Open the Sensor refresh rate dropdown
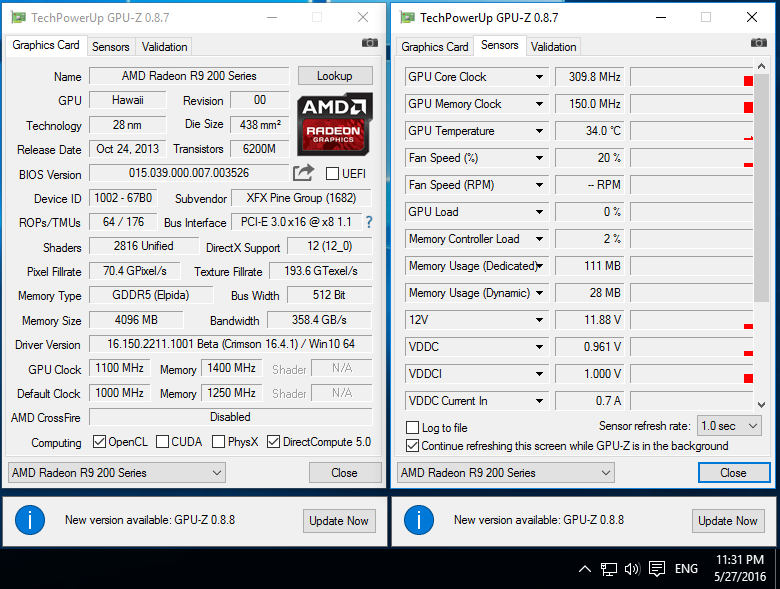Viewport: 780px width, 589px height. (x=729, y=426)
